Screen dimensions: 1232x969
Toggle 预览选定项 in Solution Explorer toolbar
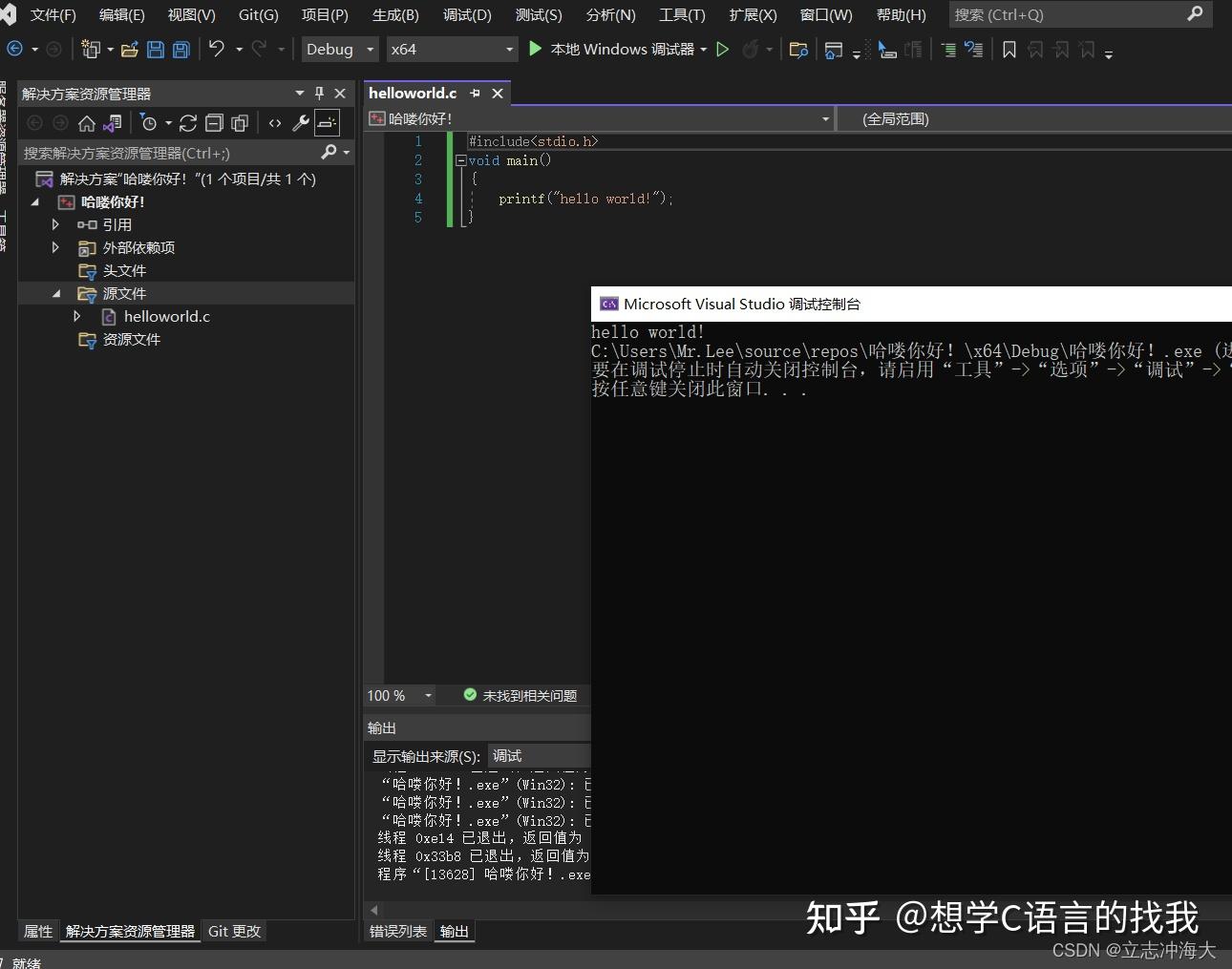tap(327, 124)
